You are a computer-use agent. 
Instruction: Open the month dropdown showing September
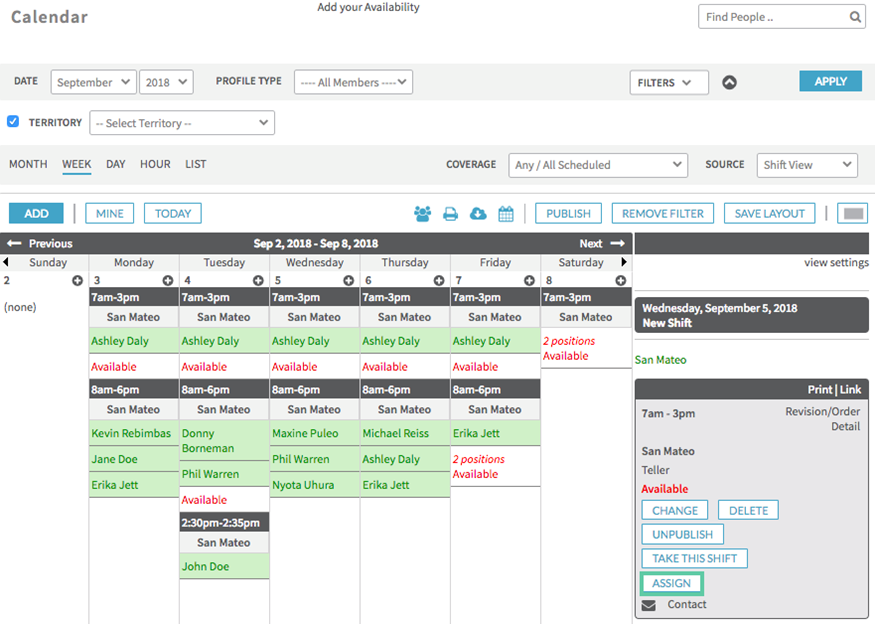pos(94,82)
